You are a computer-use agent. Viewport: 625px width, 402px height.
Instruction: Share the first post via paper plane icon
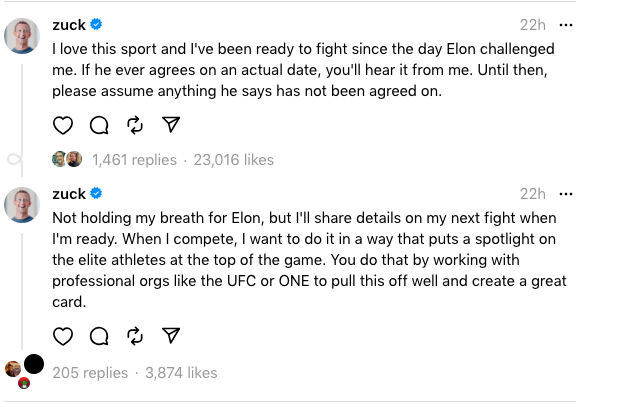171,125
